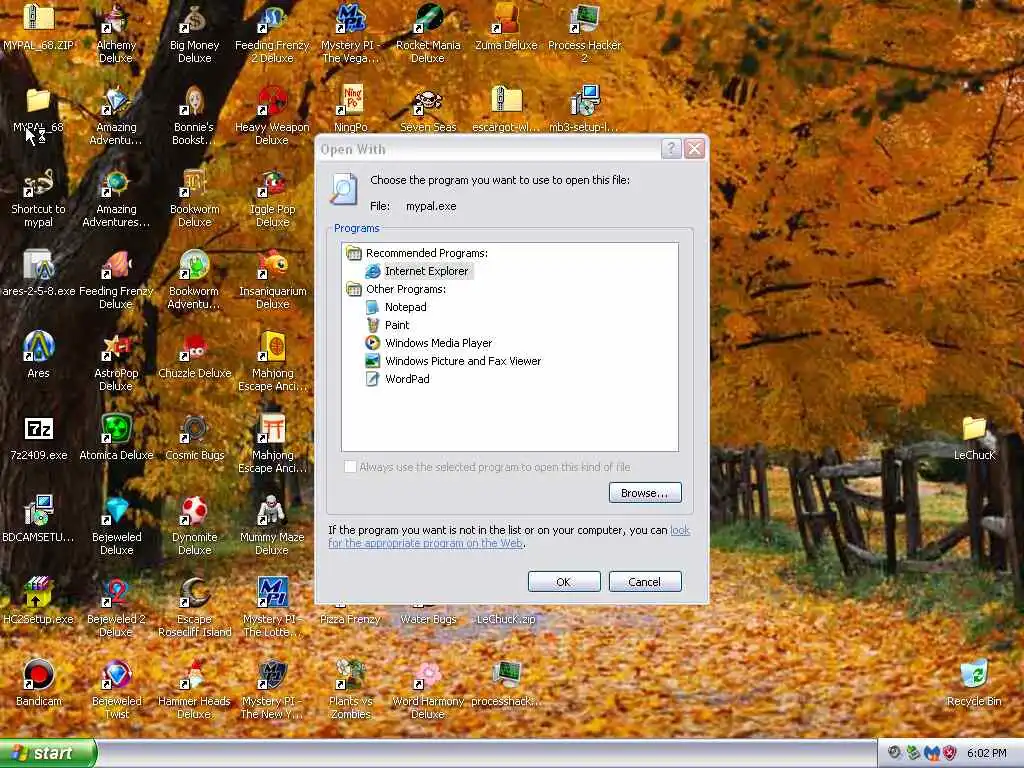Pick Windows Media Player from the list

pyautogui.click(x=428, y=343)
